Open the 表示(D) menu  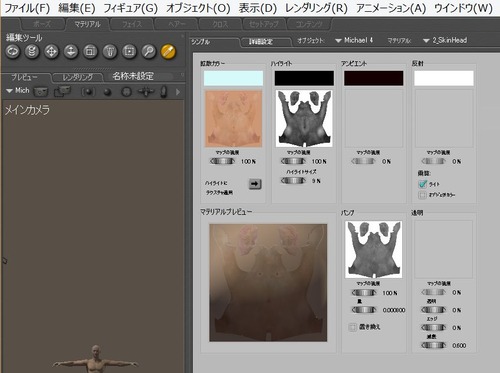point(258,8)
